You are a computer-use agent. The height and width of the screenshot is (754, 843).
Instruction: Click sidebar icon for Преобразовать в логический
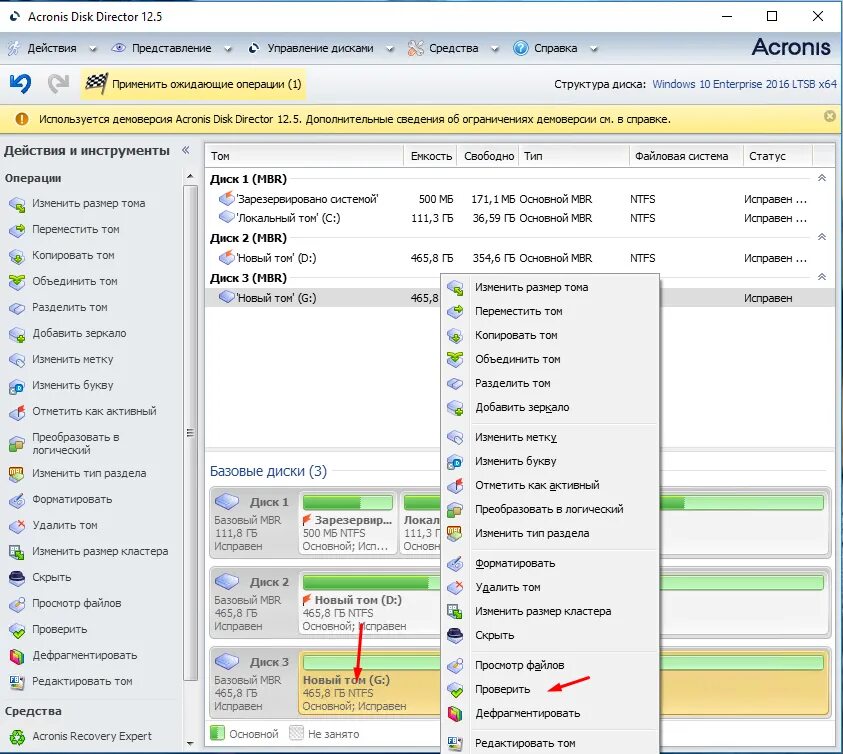pyautogui.click(x=17, y=444)
